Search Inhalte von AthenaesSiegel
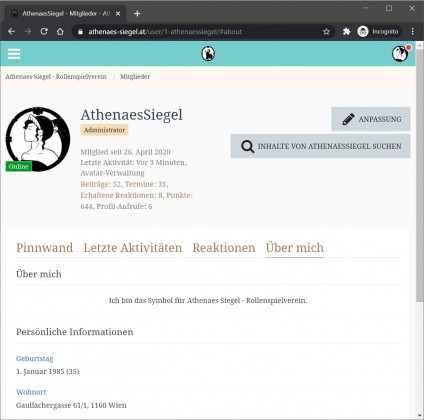 point(320,146)
